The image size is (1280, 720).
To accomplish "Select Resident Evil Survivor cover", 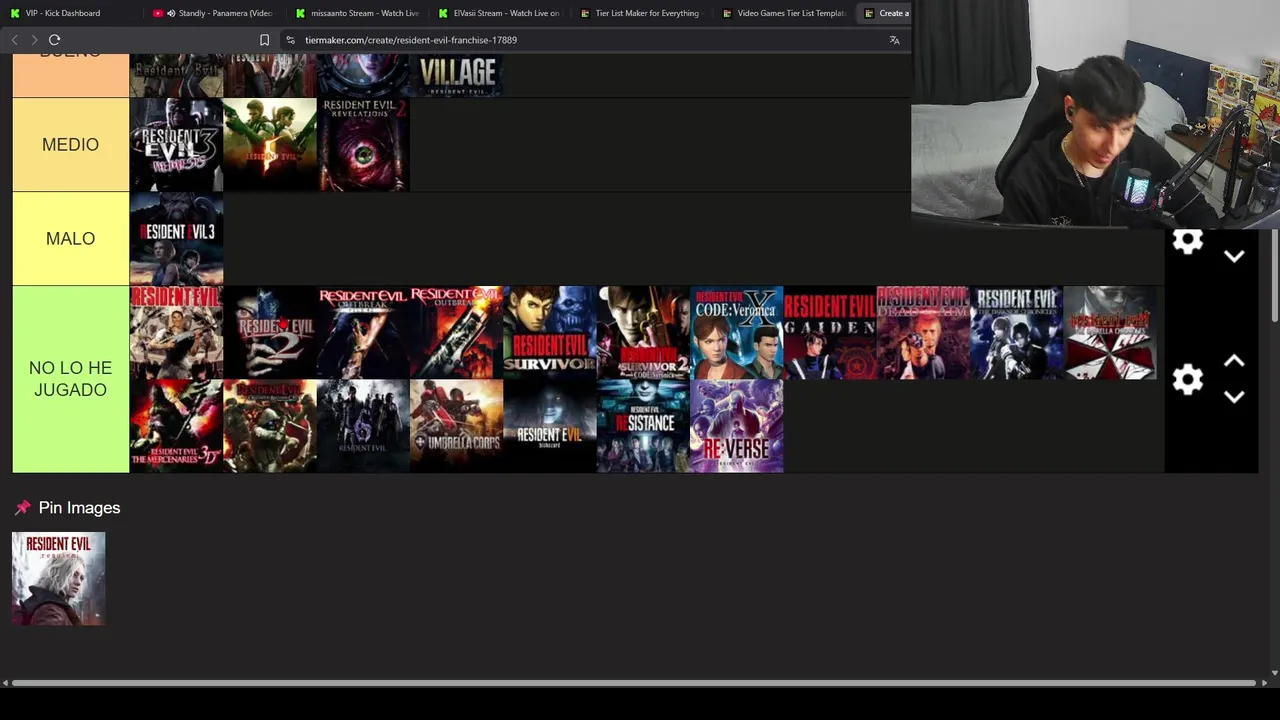I will (550, 333).
